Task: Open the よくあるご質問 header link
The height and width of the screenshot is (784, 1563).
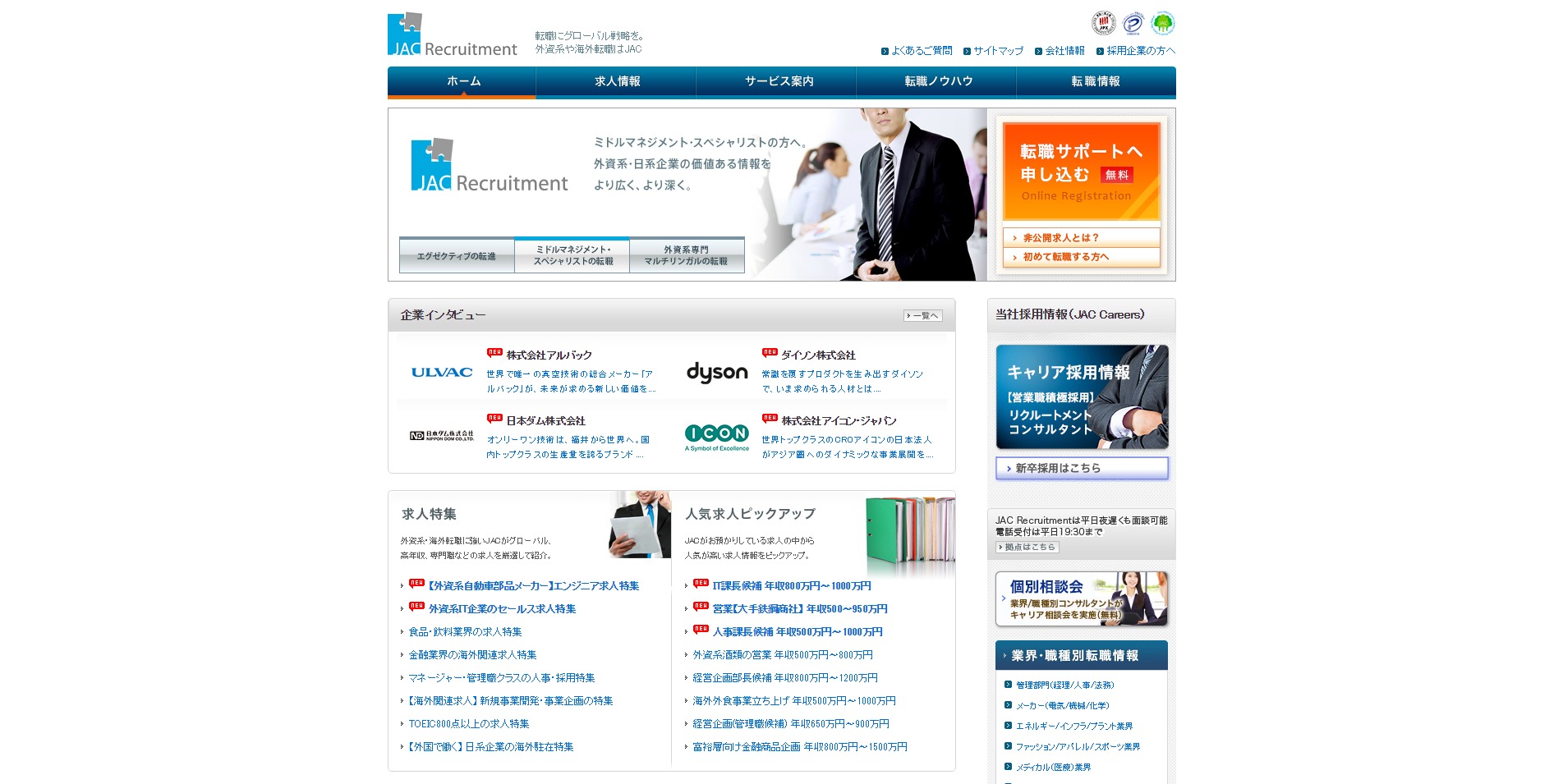Action: [x=922, y=51]
